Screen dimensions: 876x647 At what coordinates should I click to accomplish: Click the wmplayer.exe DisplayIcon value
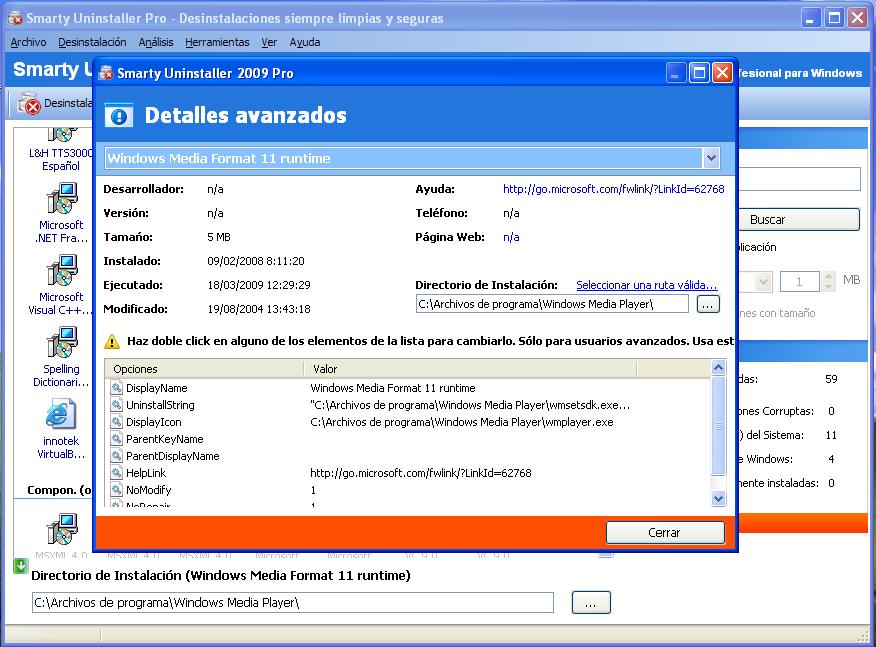(x=461, y=422)
